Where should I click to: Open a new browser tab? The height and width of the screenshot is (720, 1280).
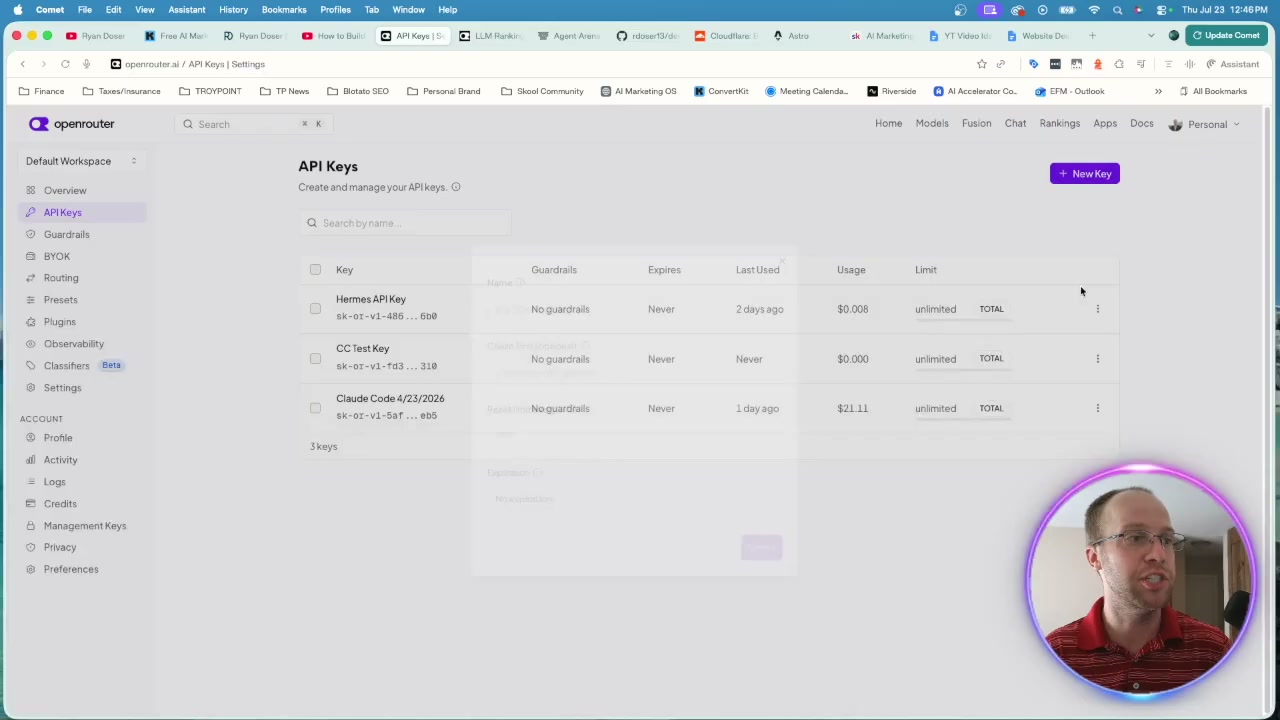tap(1092, 36)
